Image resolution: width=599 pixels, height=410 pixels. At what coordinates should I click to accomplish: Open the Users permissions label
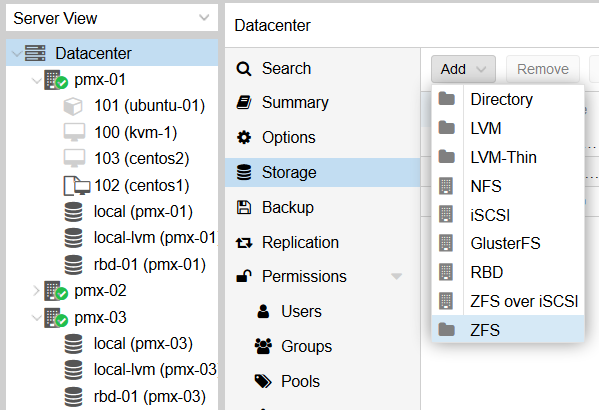301,311
